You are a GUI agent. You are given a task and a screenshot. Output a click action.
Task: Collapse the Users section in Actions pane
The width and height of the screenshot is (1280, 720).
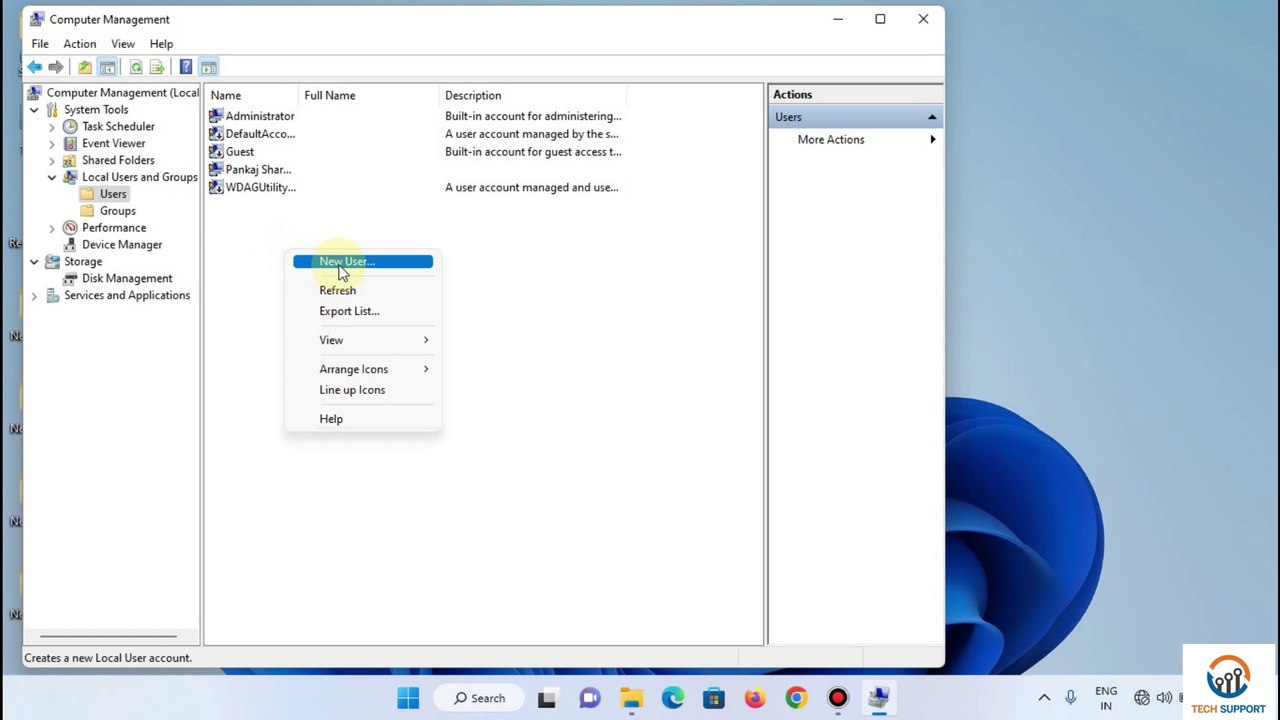pos(931,117)
